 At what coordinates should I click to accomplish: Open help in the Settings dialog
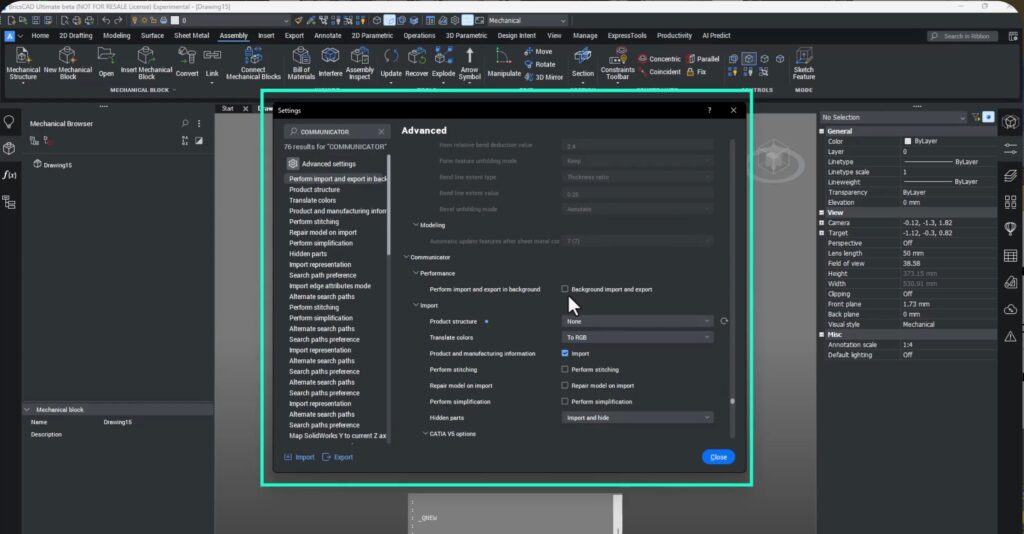pos(709,110)
